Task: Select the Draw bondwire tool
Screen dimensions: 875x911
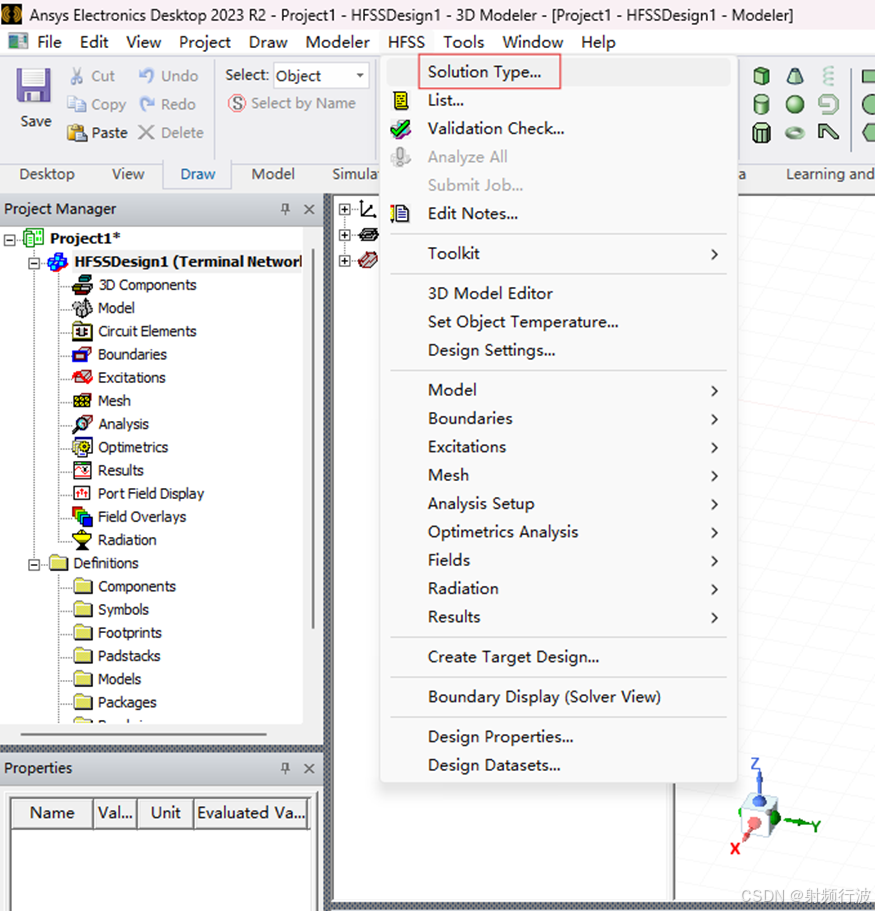Action: 829,133
